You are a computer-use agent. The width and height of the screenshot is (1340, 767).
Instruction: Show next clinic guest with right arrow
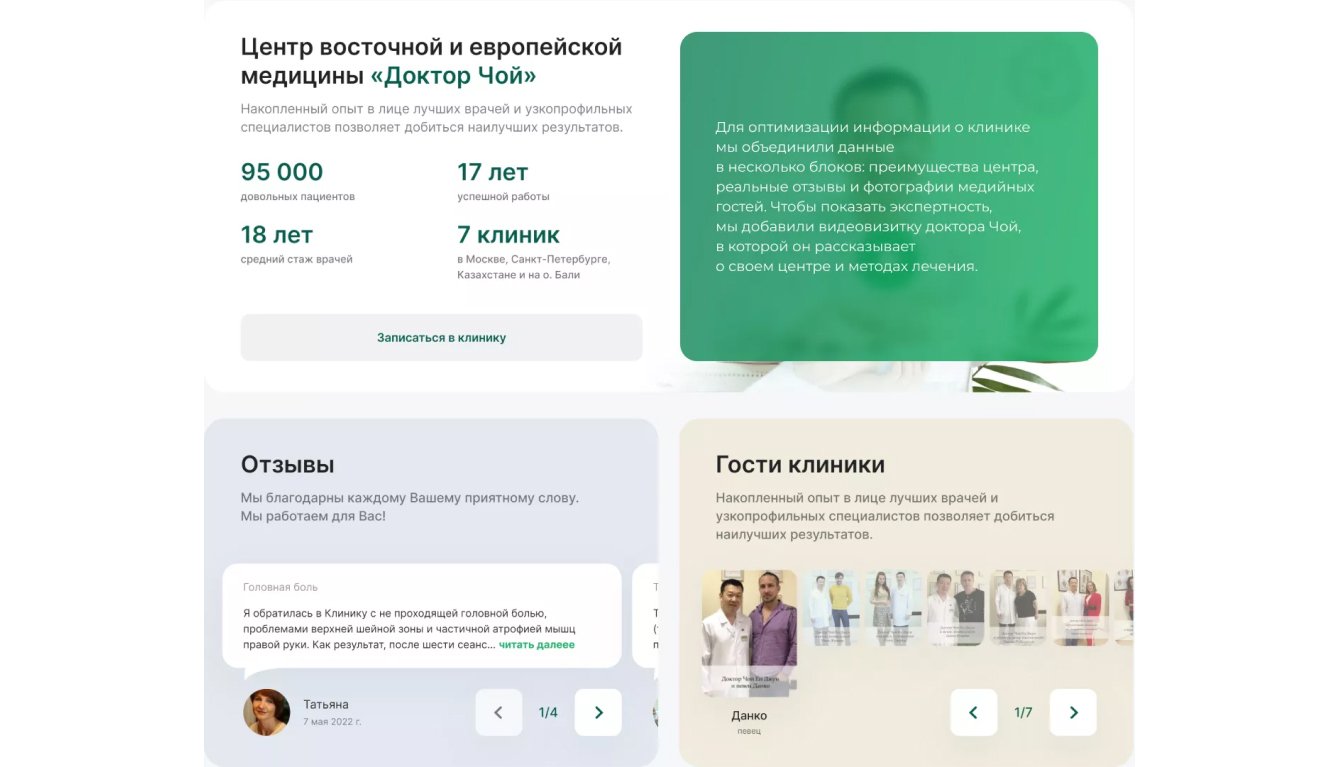coord(1073,712)
